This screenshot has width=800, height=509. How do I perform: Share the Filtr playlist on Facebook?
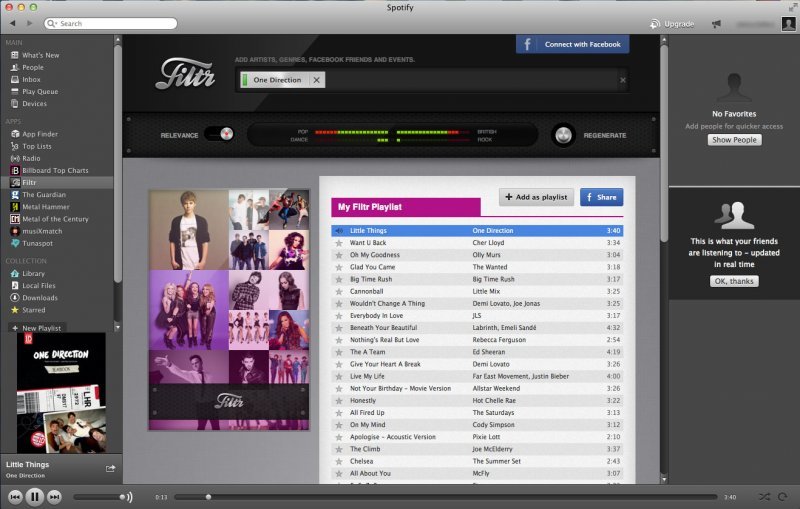click(x=602, y=197)
